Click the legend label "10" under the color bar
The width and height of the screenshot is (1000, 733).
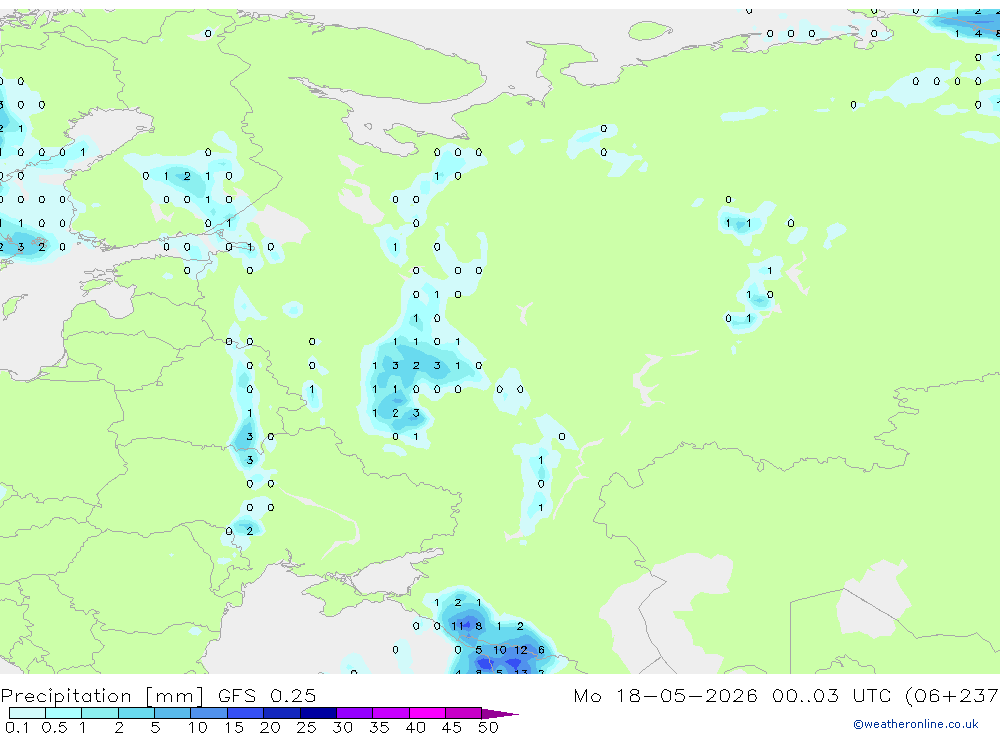(x=197, y=727)
